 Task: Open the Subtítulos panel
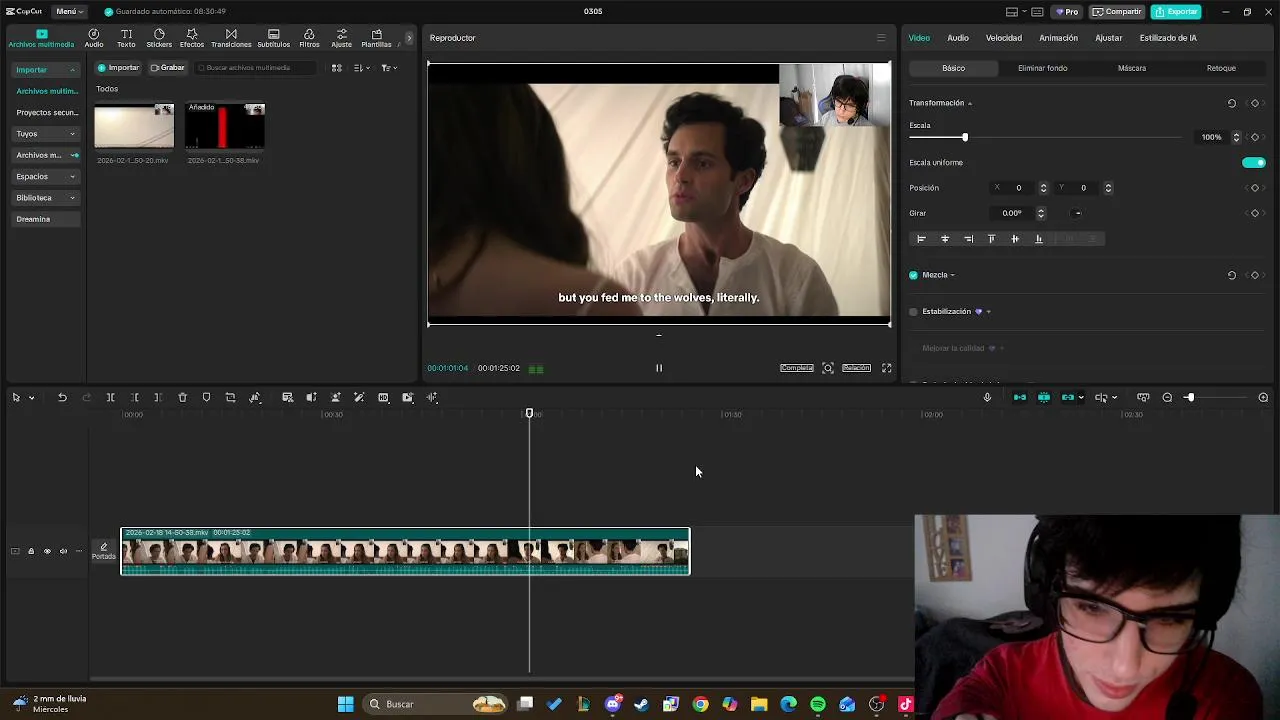pos(273,38)
